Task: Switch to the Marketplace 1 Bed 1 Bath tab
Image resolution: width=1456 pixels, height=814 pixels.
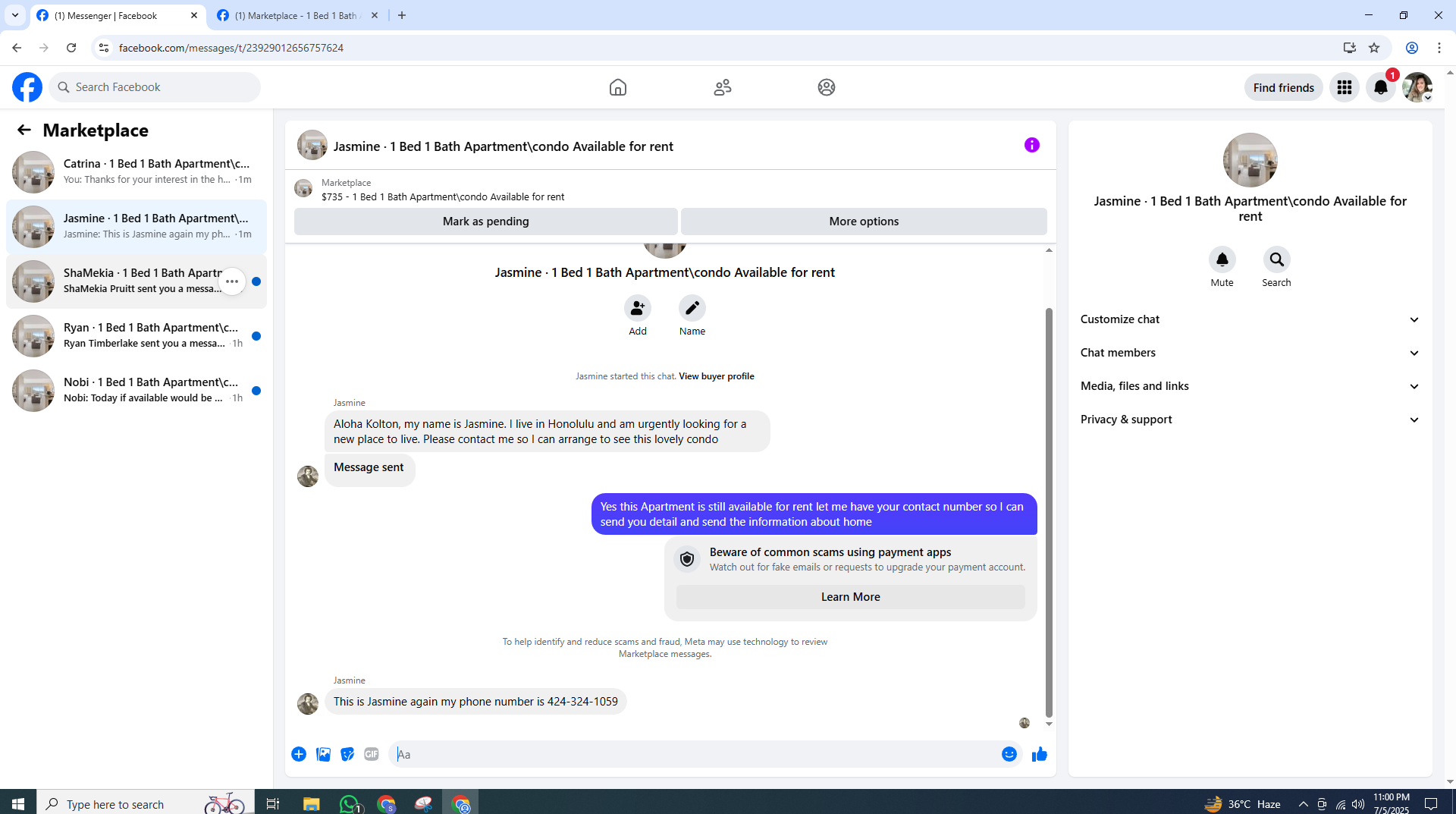Action: (x=297, y=15)
